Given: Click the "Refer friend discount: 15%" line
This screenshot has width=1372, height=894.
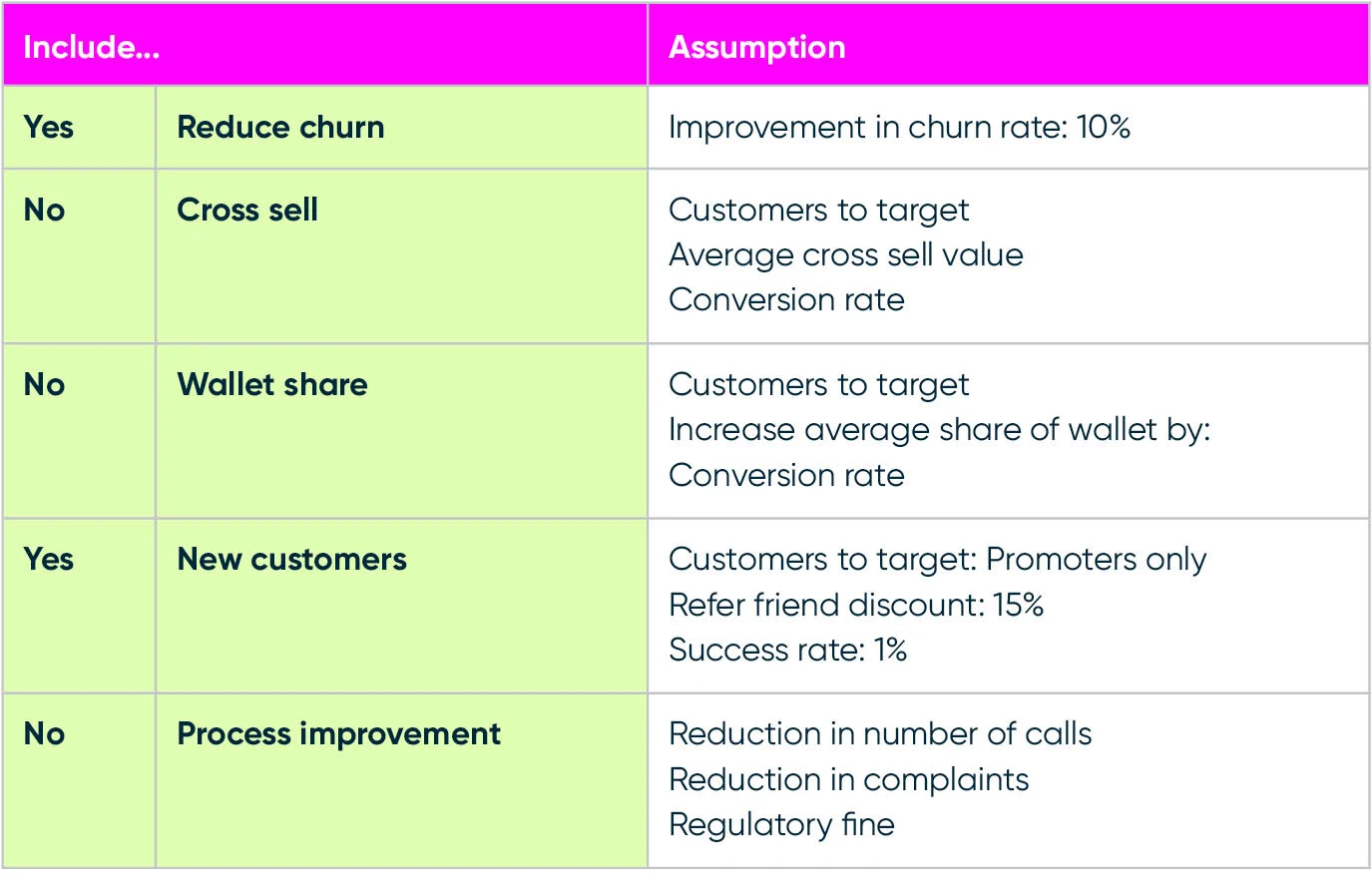Looking at the screenshot, I should tap(855, 605).
